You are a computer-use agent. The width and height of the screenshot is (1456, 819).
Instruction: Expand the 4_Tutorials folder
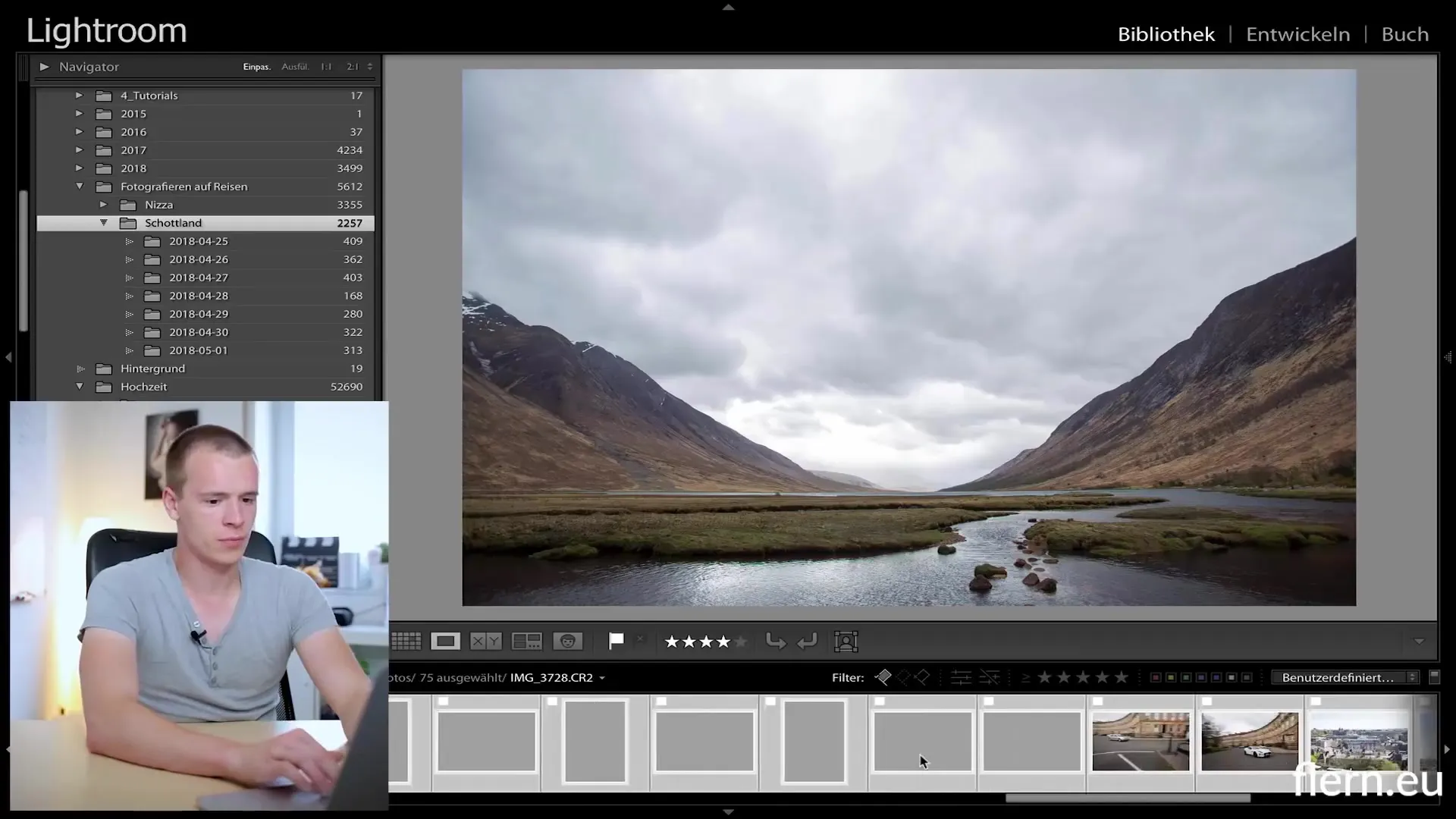tap(79, 96)
